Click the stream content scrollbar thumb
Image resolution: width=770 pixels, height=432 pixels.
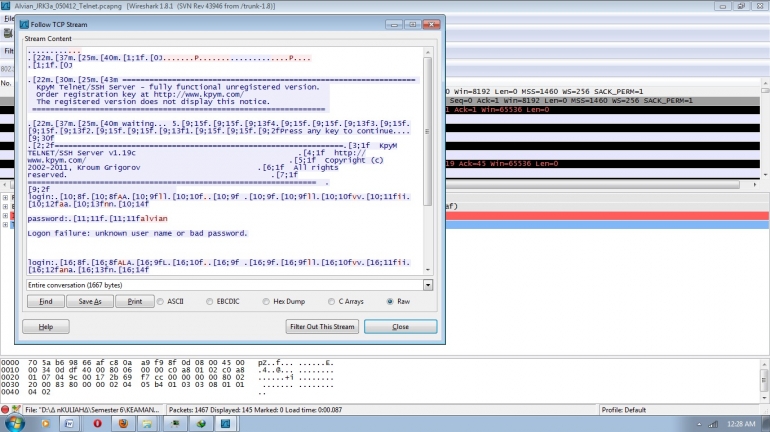tap(428, 132)
